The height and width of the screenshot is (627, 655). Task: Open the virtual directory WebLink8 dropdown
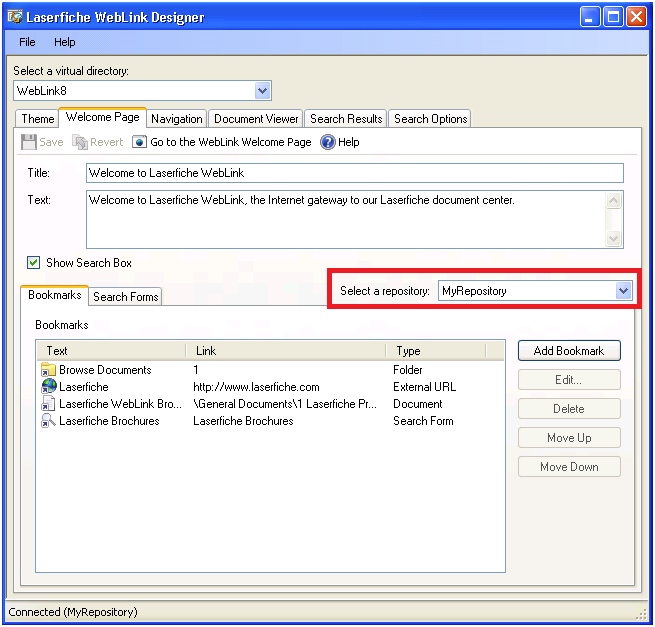coord(262,91)
